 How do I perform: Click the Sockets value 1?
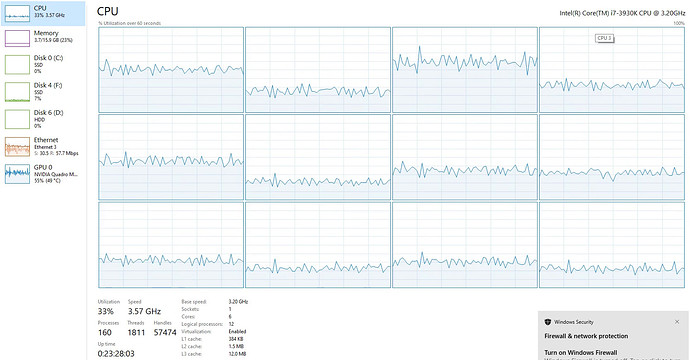[x=230, y=309]
